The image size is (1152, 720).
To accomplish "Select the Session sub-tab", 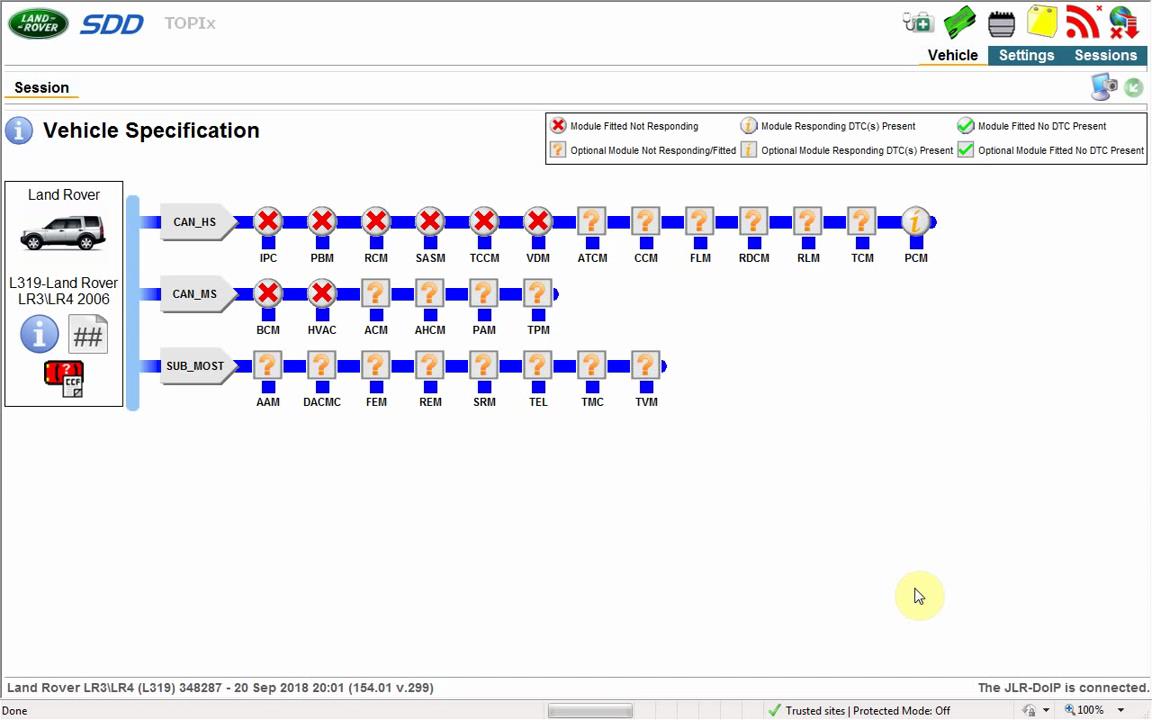I will pyautogui.click(x=42, y=87).
